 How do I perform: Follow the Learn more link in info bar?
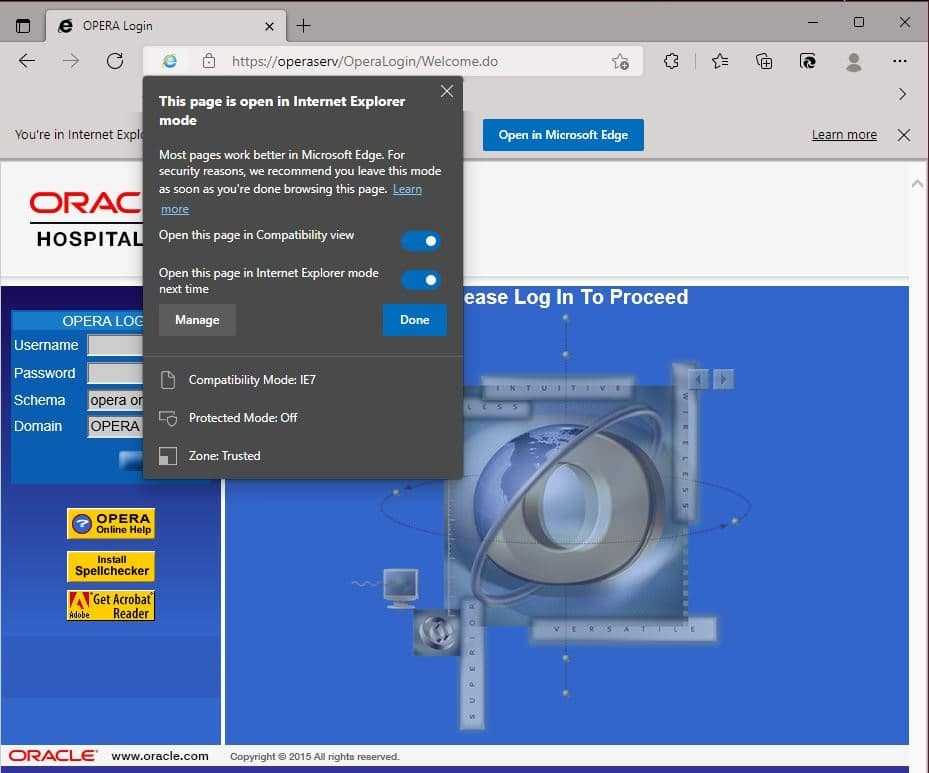(844, 135)
